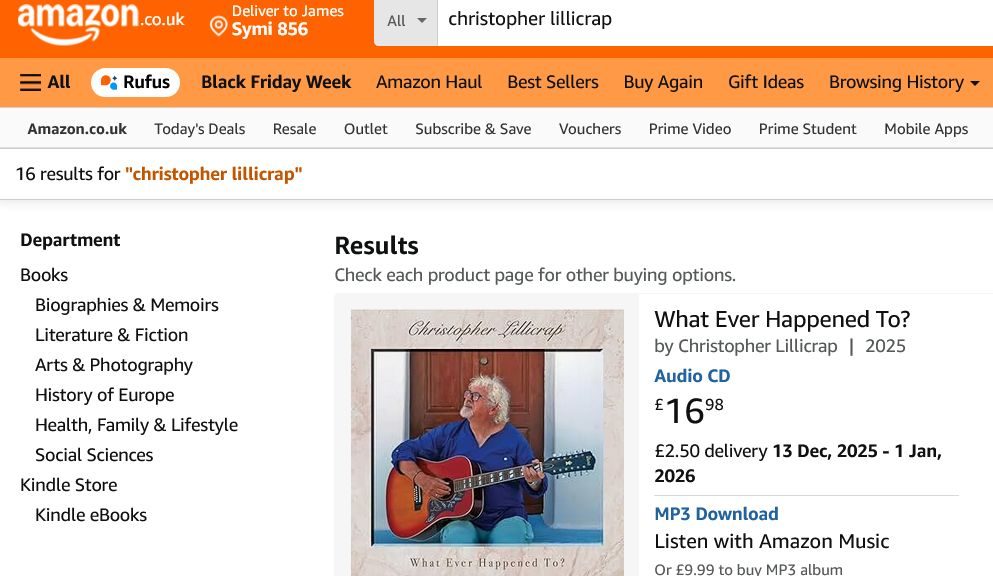Click the delivery location pin icon
The height and width of the screenshot is (576, 993).
pos(218,25)
